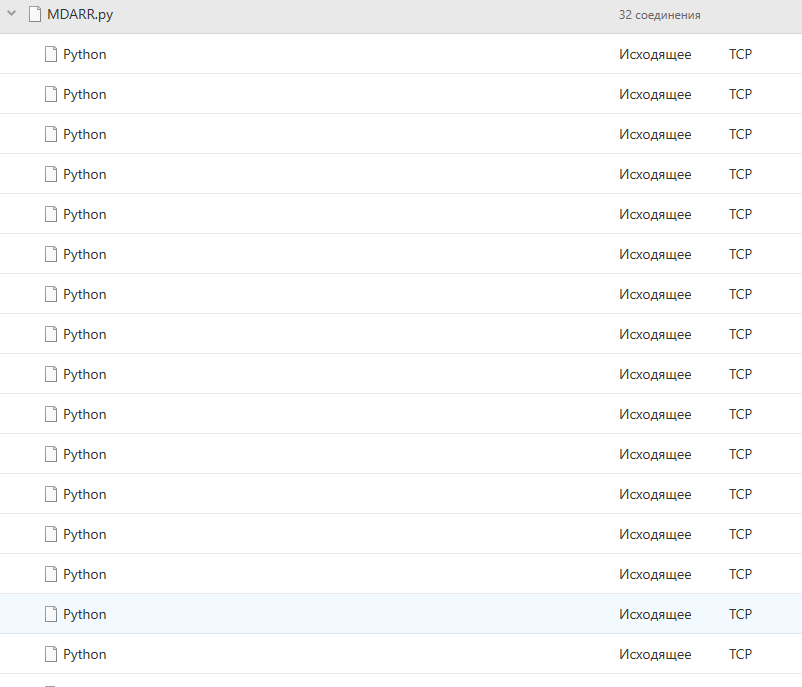Select the highlighted Python connection label
The width and height of the screenshot is (802, 687).
point(84,614)
